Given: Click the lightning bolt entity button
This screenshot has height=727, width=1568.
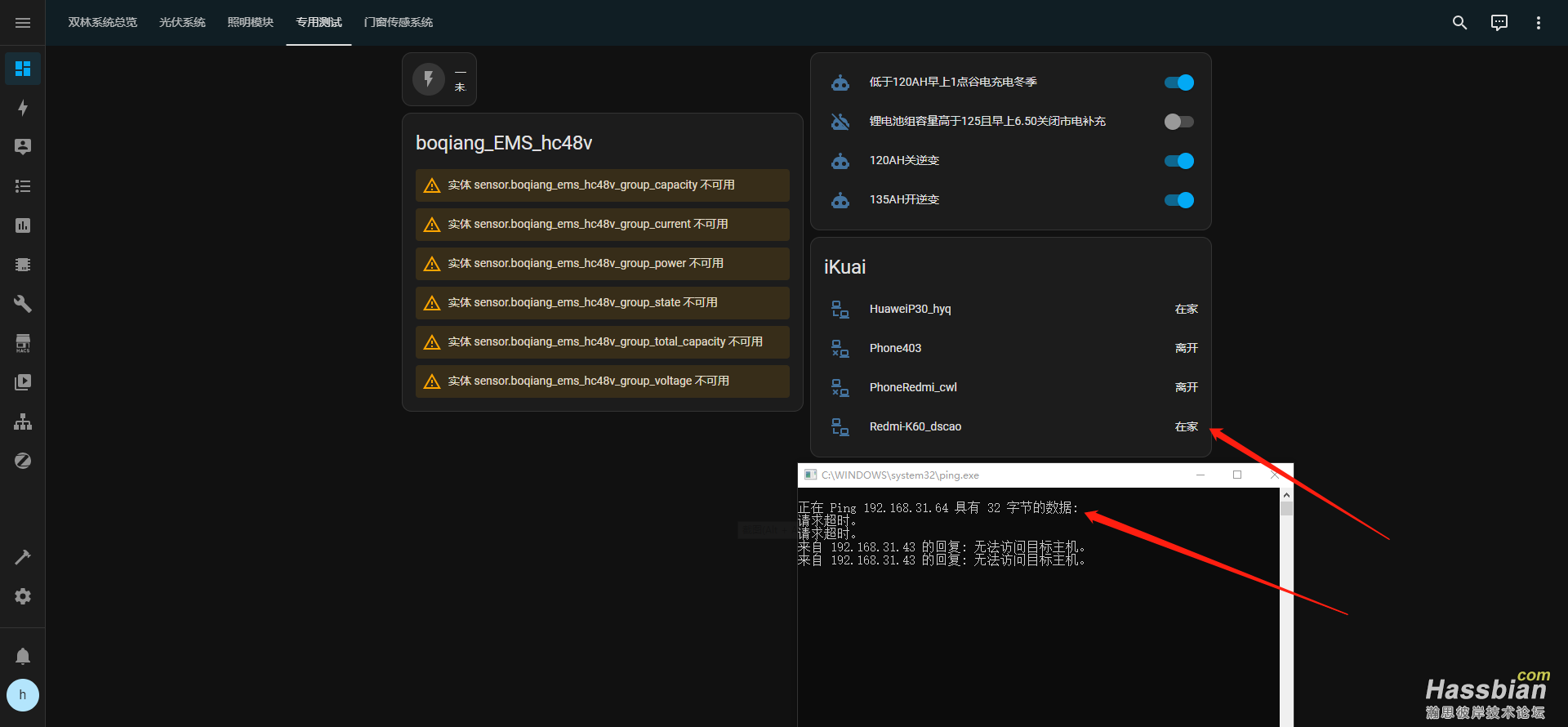Looking at the screenshot, I should 429,79.
